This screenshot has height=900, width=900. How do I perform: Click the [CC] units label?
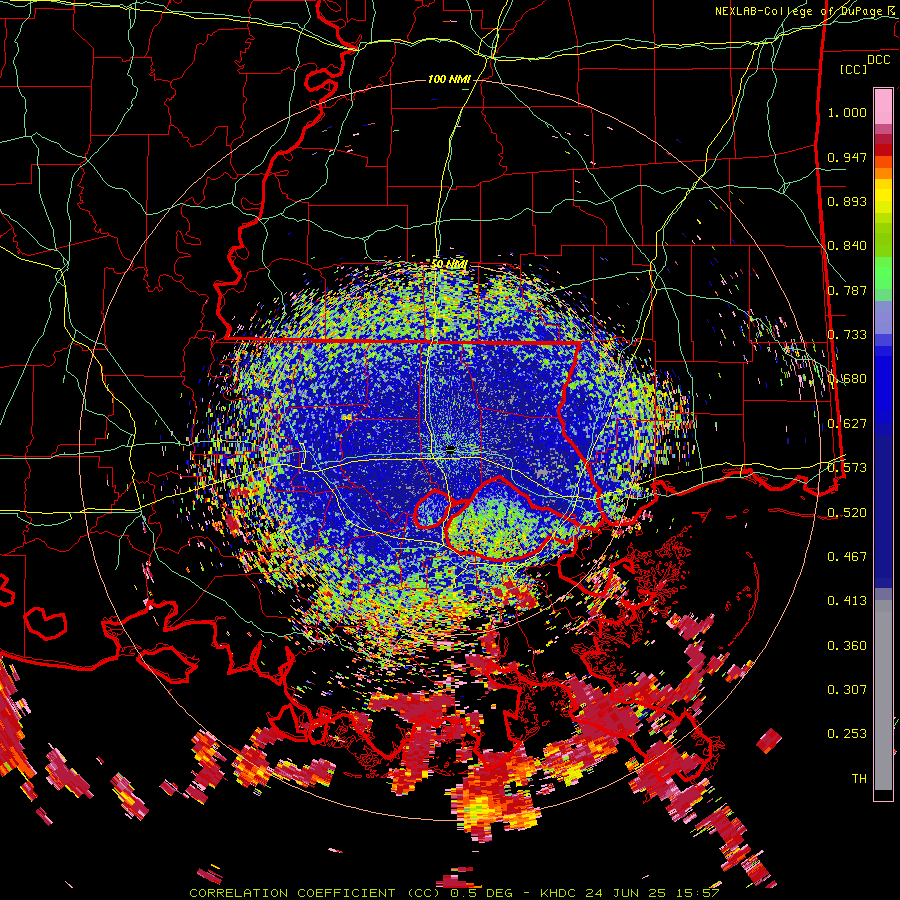coord(854,69)
